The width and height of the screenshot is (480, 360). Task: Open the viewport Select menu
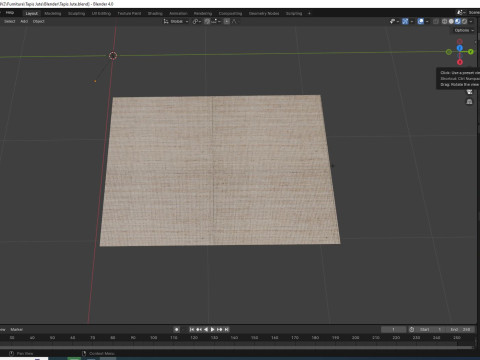click(x=10, y=21)
